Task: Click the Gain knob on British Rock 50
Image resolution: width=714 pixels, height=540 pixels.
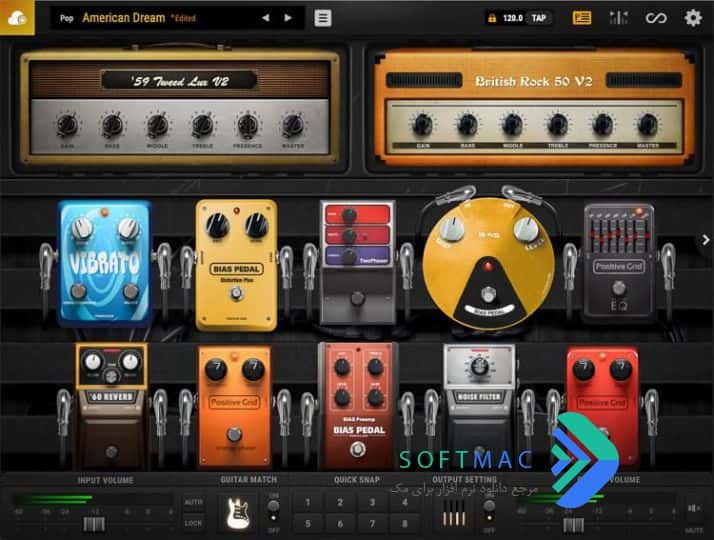Action: pos(423,123)
